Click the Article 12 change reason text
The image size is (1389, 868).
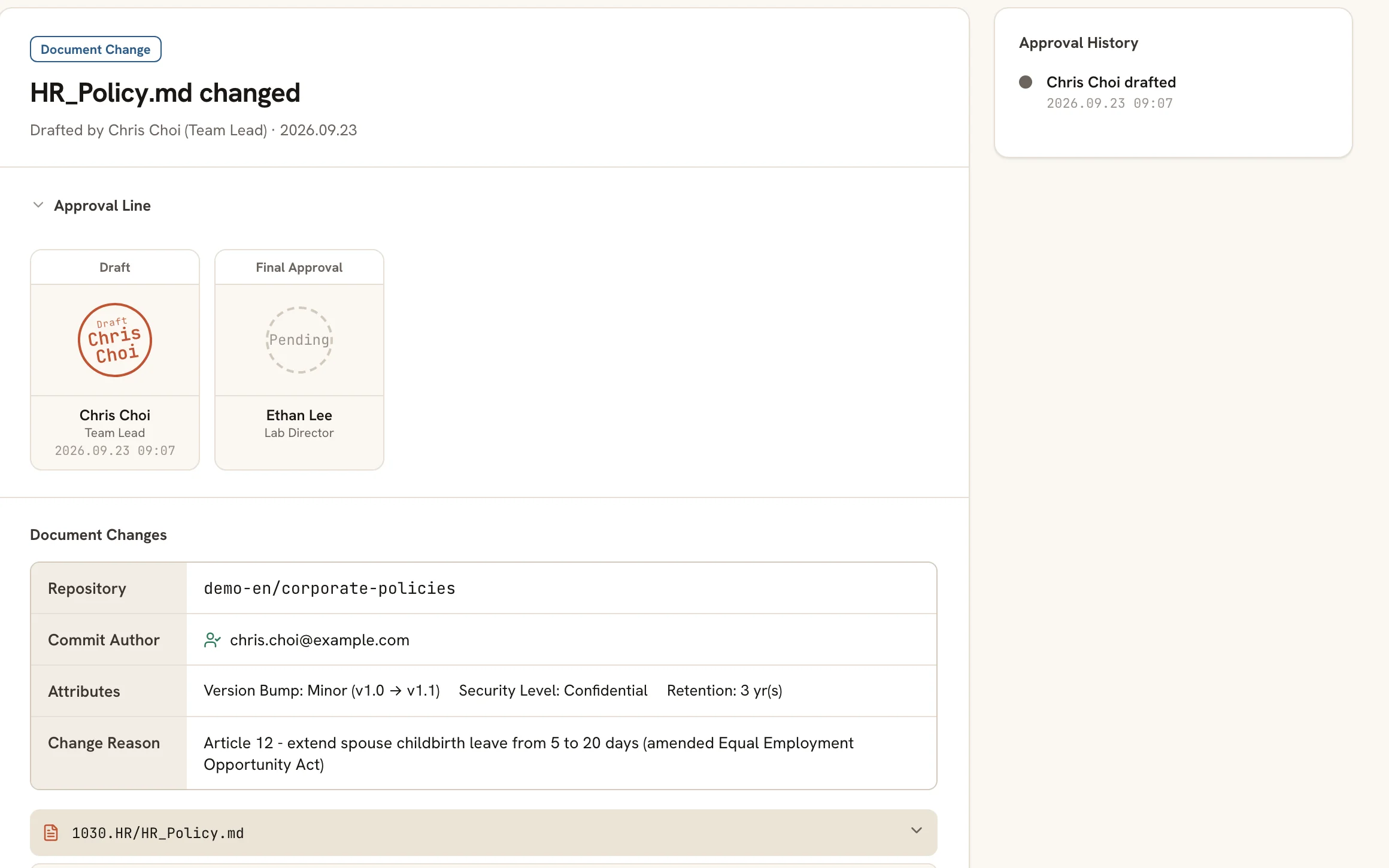coord(529,754)
